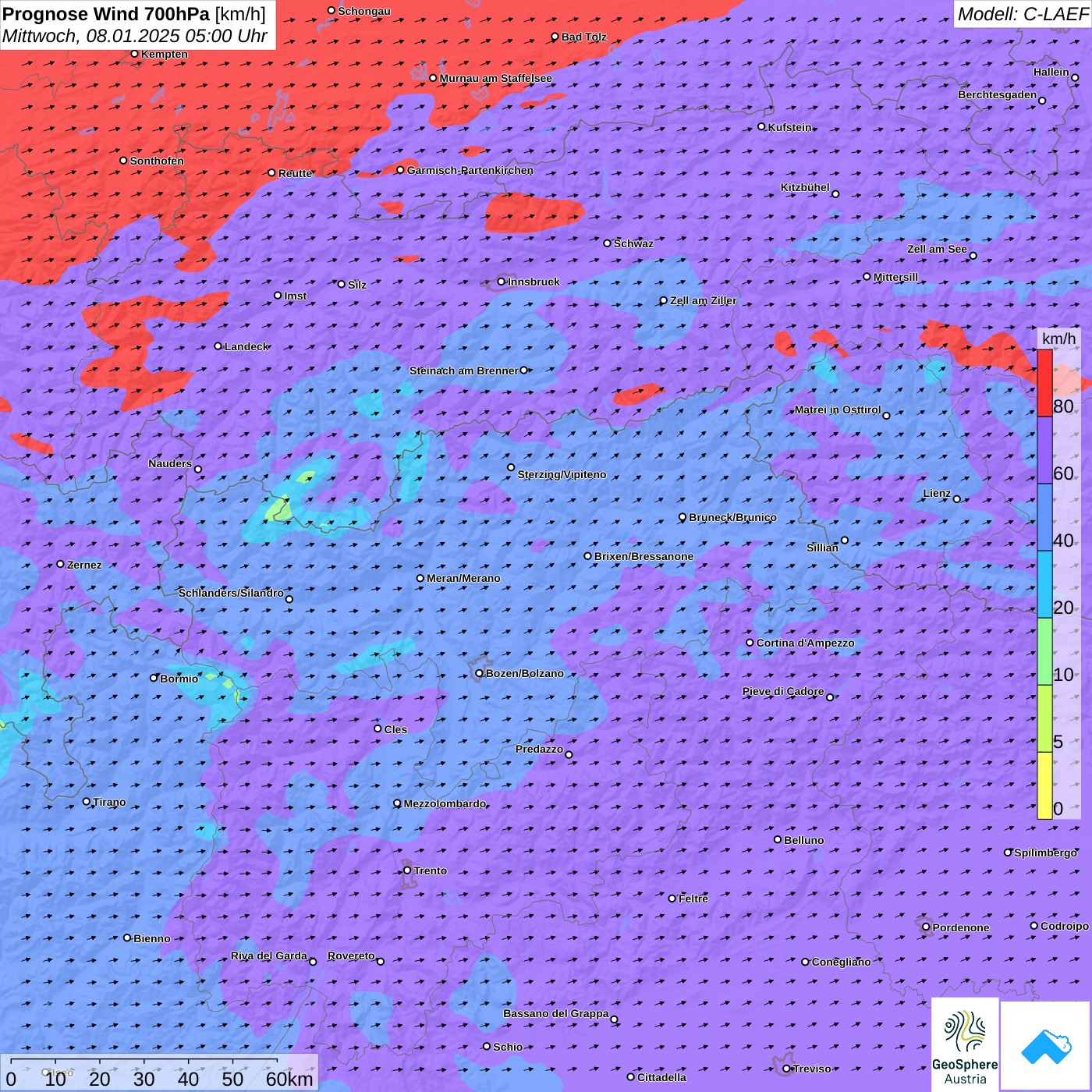Click the 'Mittersill' label
The image size is (1092, 1092).
[x=896, y=277]
